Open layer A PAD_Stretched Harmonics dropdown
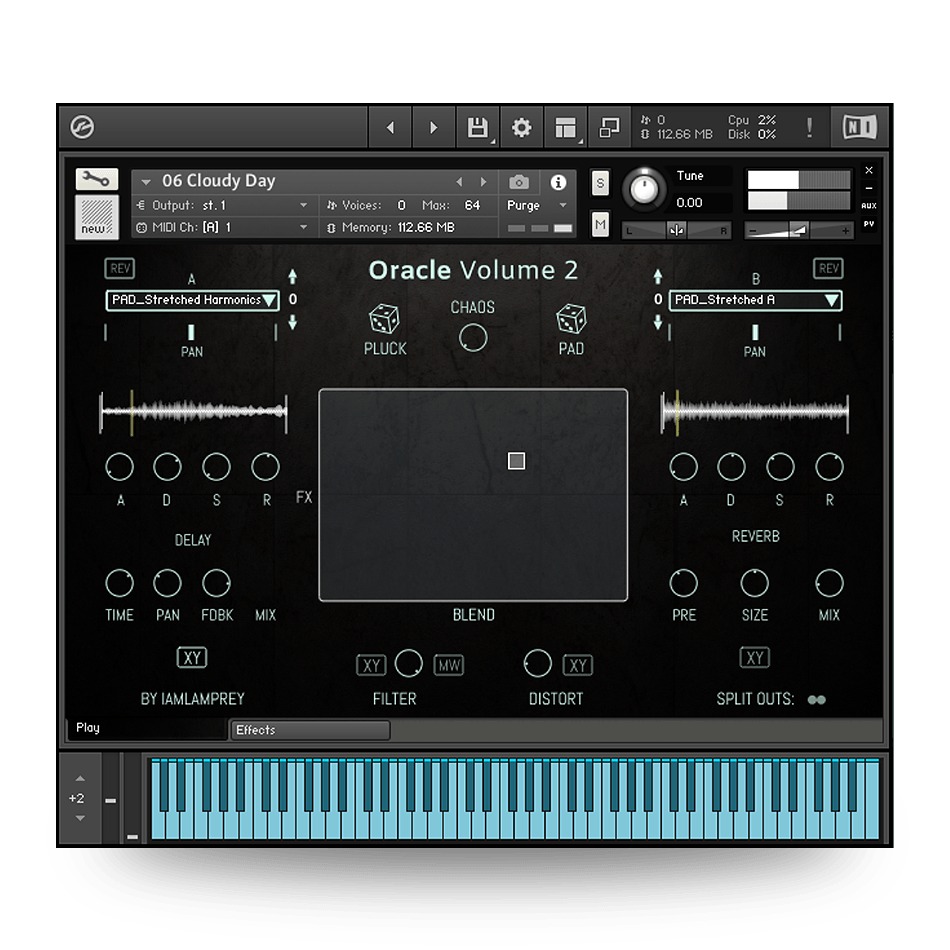This screenshot has height=950, width=950. 192,300
